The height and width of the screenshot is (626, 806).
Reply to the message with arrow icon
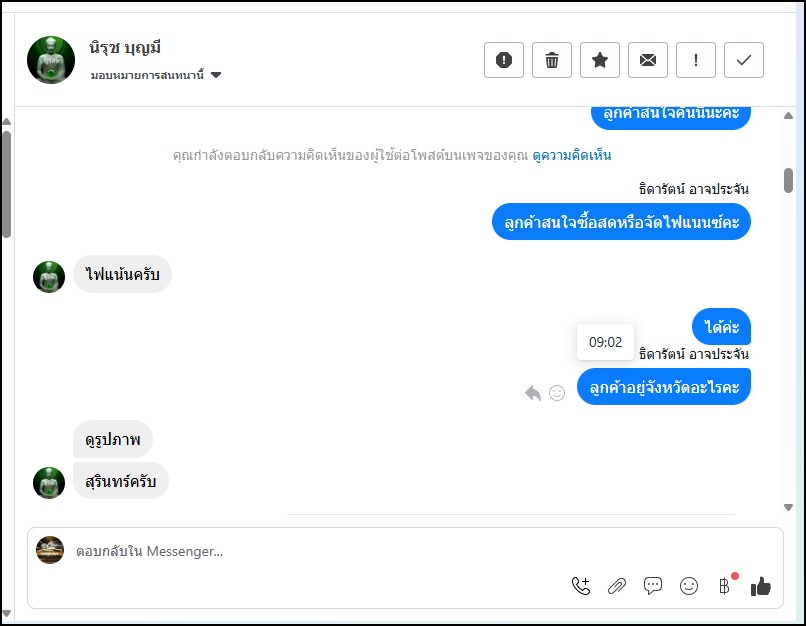click(x=533, y=393)
